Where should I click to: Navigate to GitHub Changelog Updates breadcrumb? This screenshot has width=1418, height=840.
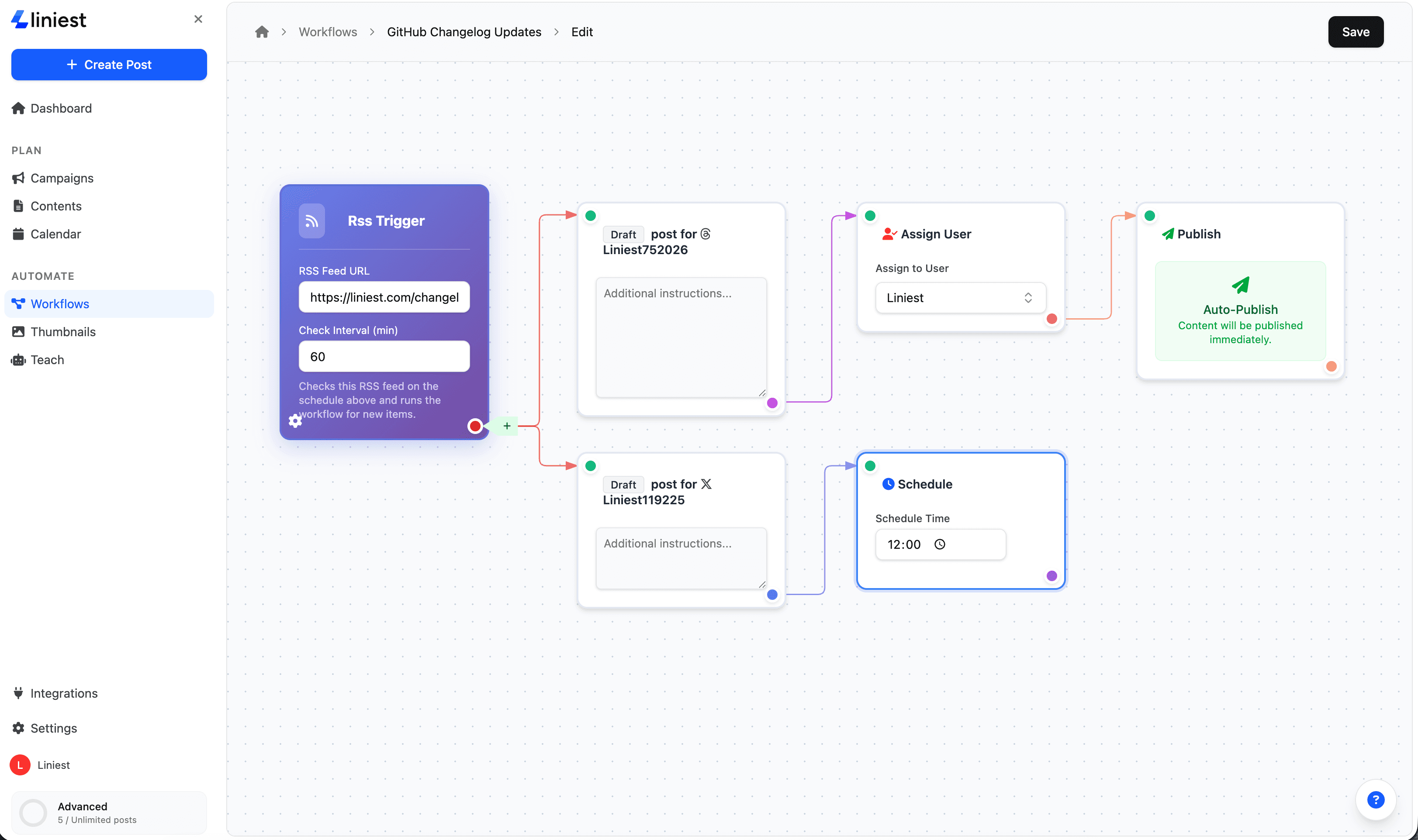[x=464, y=32]
